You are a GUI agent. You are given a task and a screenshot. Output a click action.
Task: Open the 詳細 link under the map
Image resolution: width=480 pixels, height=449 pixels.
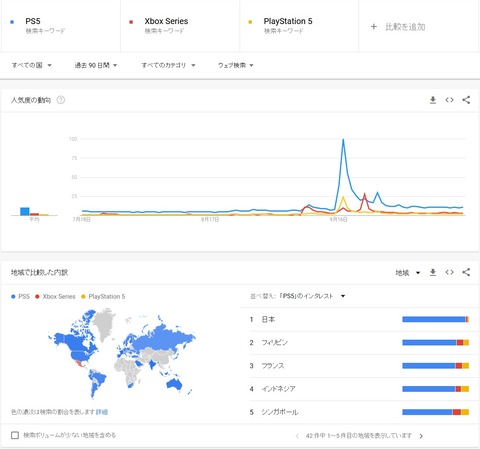point(102,412)
